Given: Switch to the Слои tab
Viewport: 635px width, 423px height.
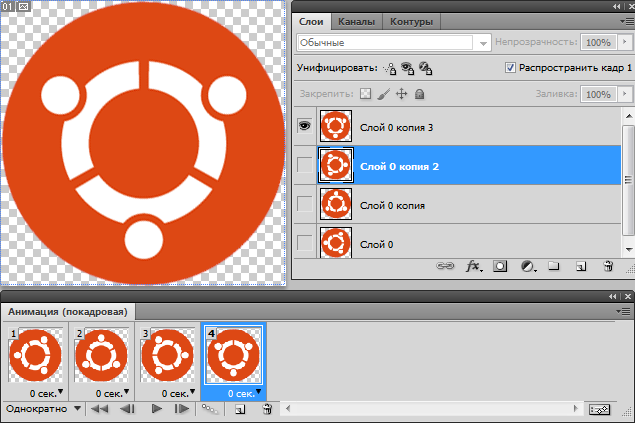Looking at the screenshot, I should 311,21.
